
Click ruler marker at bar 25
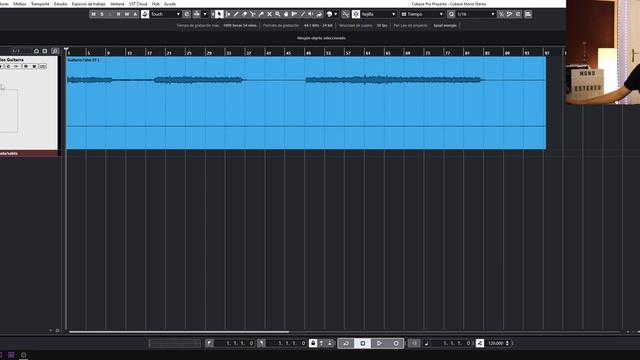pos(188,53)
